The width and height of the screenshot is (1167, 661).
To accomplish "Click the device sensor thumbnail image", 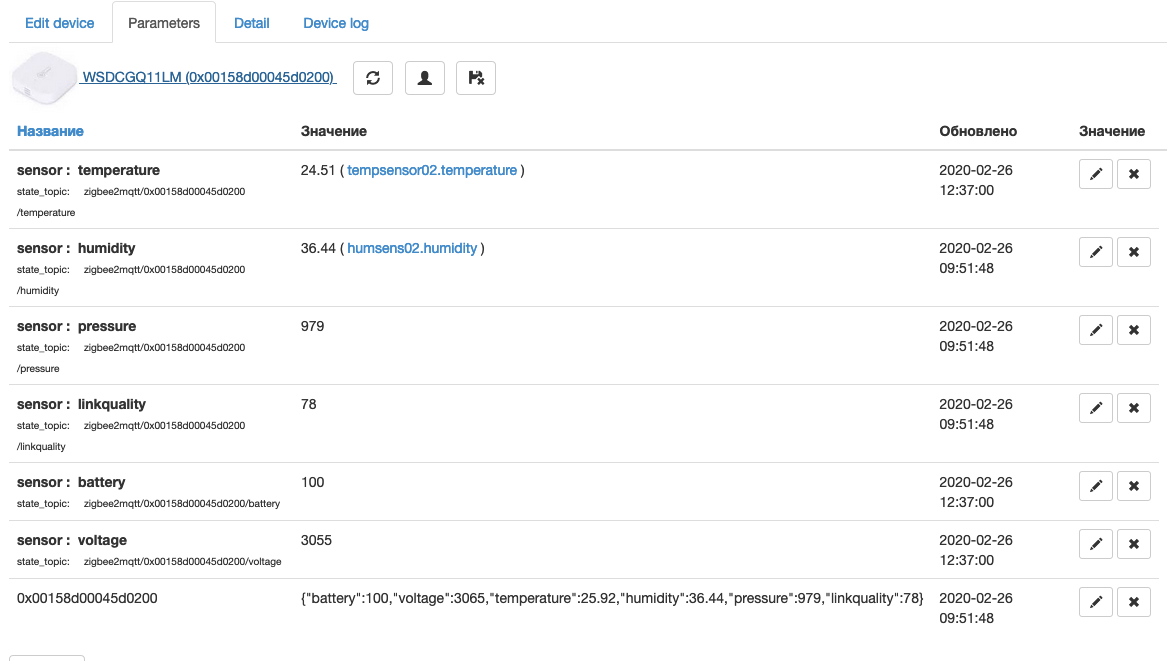I will point(45,77).
